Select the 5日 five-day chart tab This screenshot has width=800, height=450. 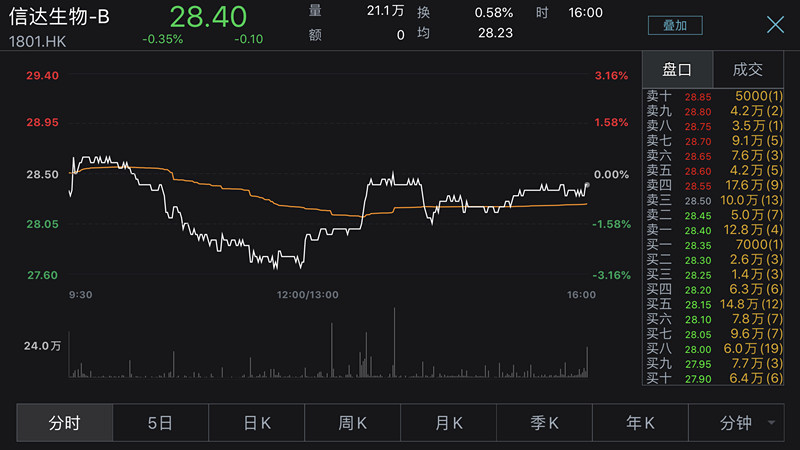click(x=160, y=422)
